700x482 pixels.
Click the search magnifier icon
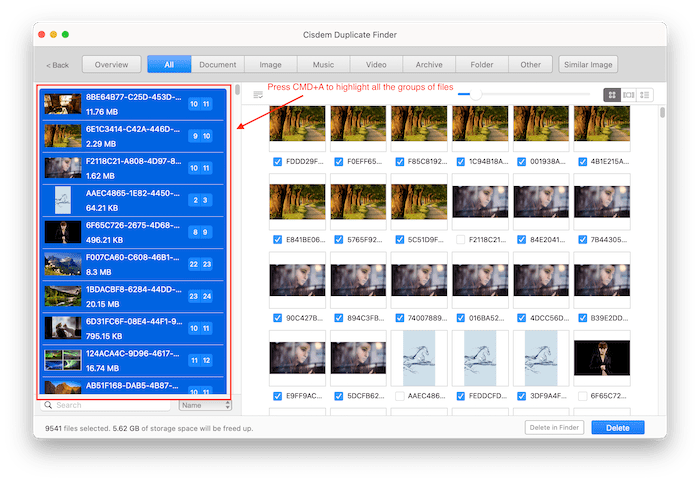coord(49,405)
